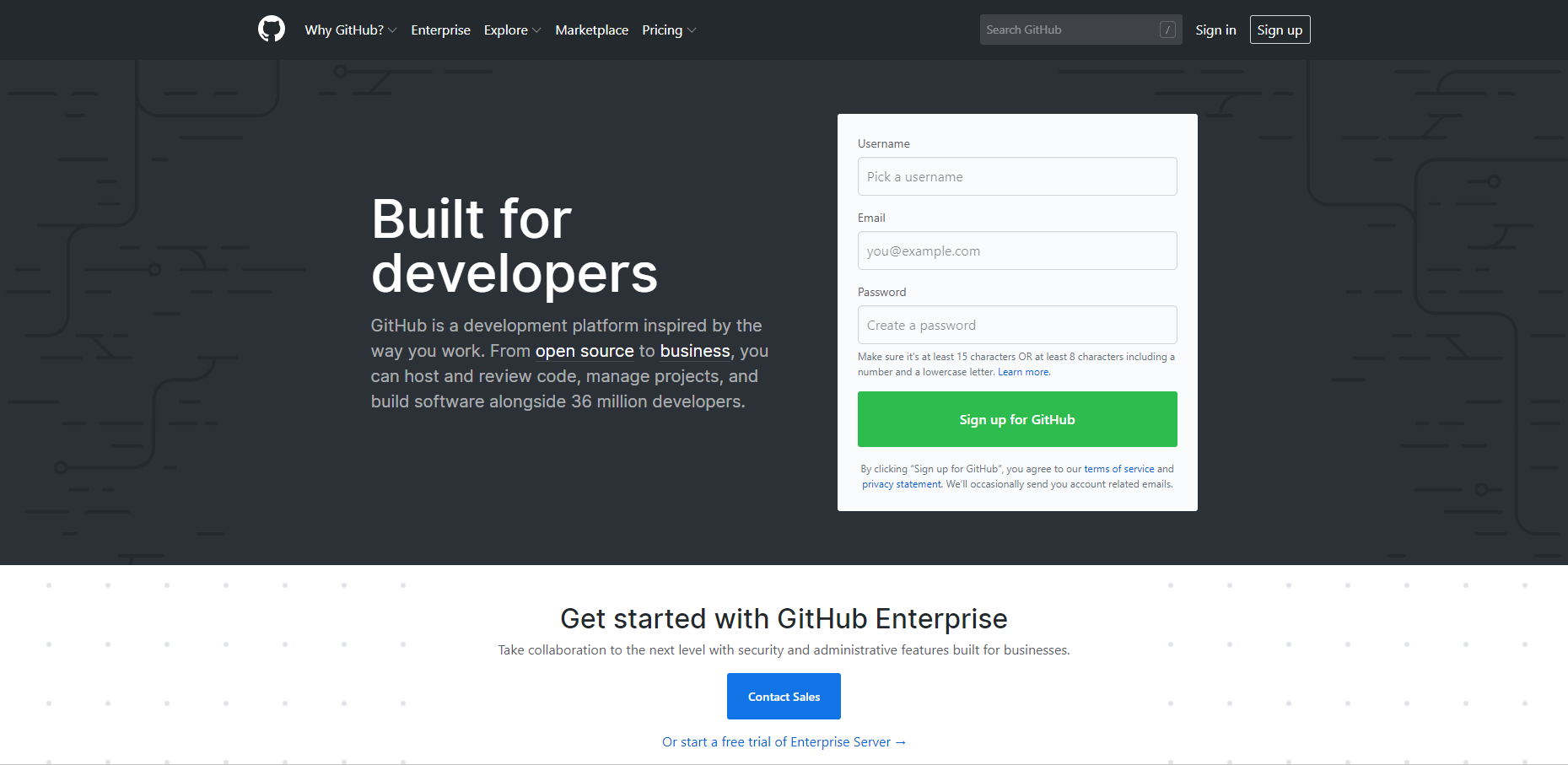The height and width of the screenshot is (765, 1568).
Task: Open the terms of service link
Action: (1119, 469)
